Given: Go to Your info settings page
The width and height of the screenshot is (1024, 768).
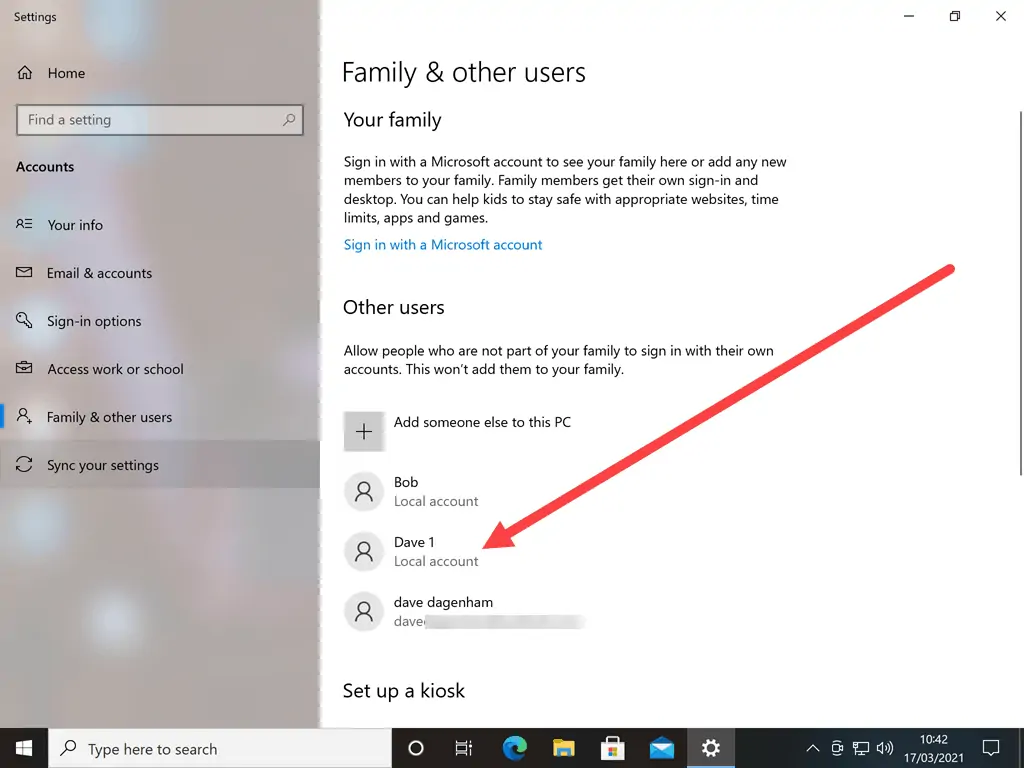Looking at the screenshot, I should click(75, 225).
